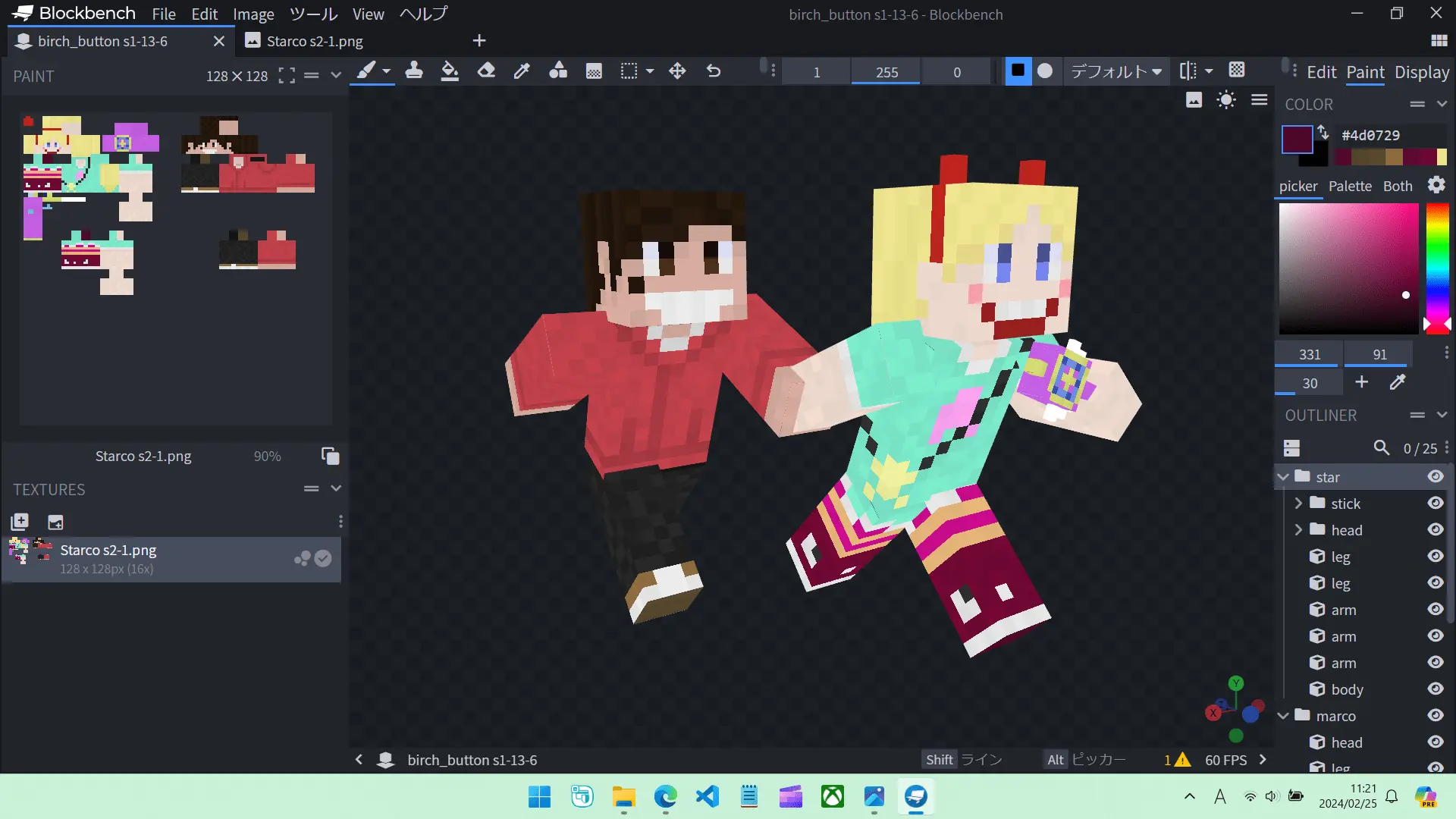The height and width of the screenshot is (819, 1456).
Task: Click the import texture icon
Action: coord(20,522)
